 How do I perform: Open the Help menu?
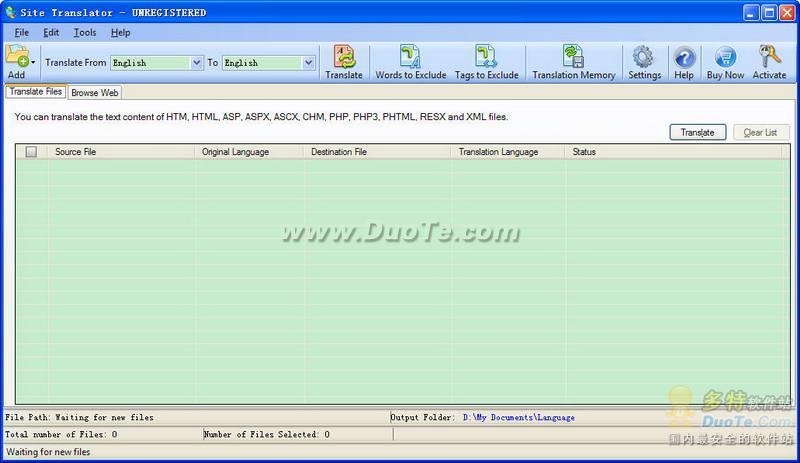(x=120, y=33)
